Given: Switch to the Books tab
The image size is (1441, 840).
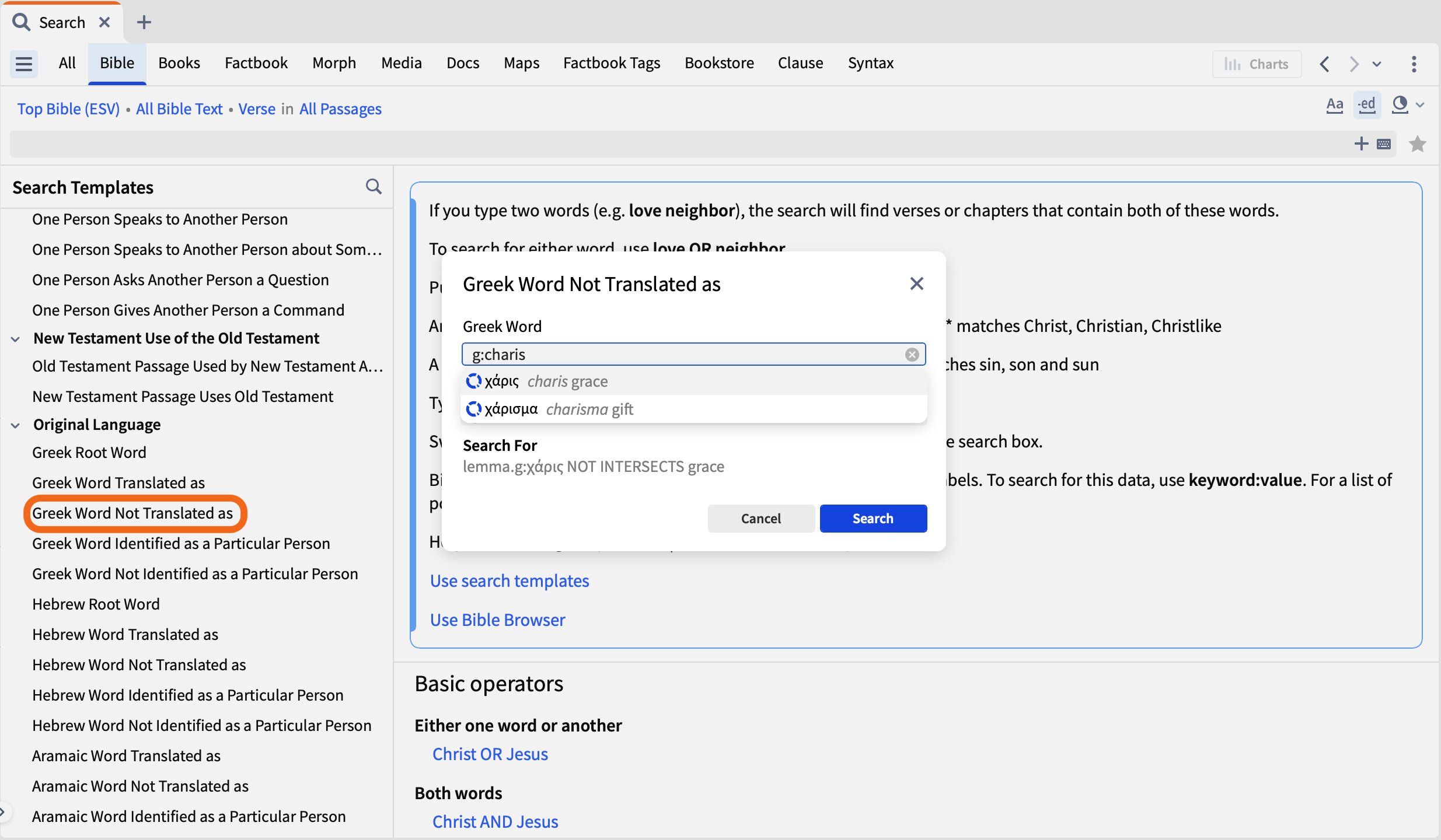Looking at the screenshot, I should tap(179, 62).
